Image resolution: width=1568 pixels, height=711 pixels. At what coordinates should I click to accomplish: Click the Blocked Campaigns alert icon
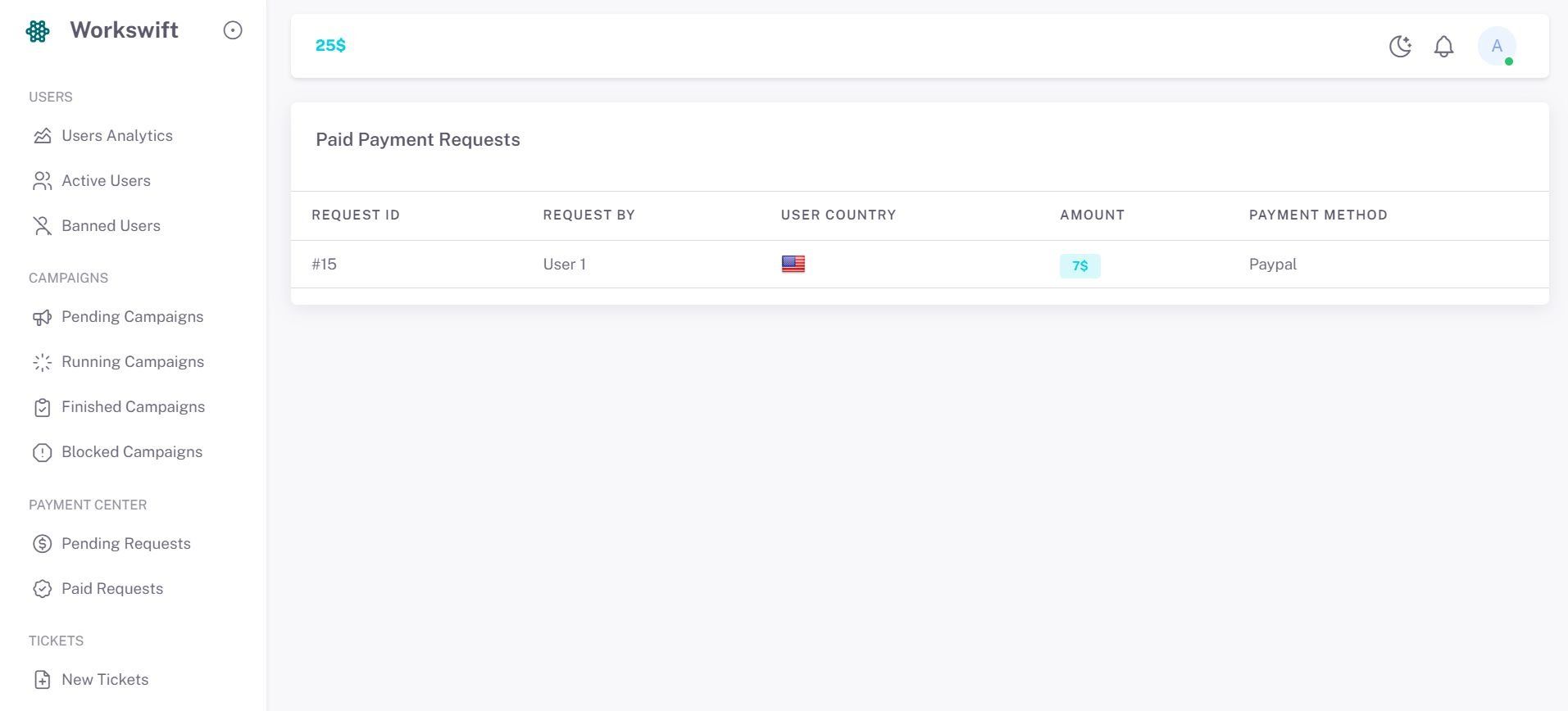42,452
